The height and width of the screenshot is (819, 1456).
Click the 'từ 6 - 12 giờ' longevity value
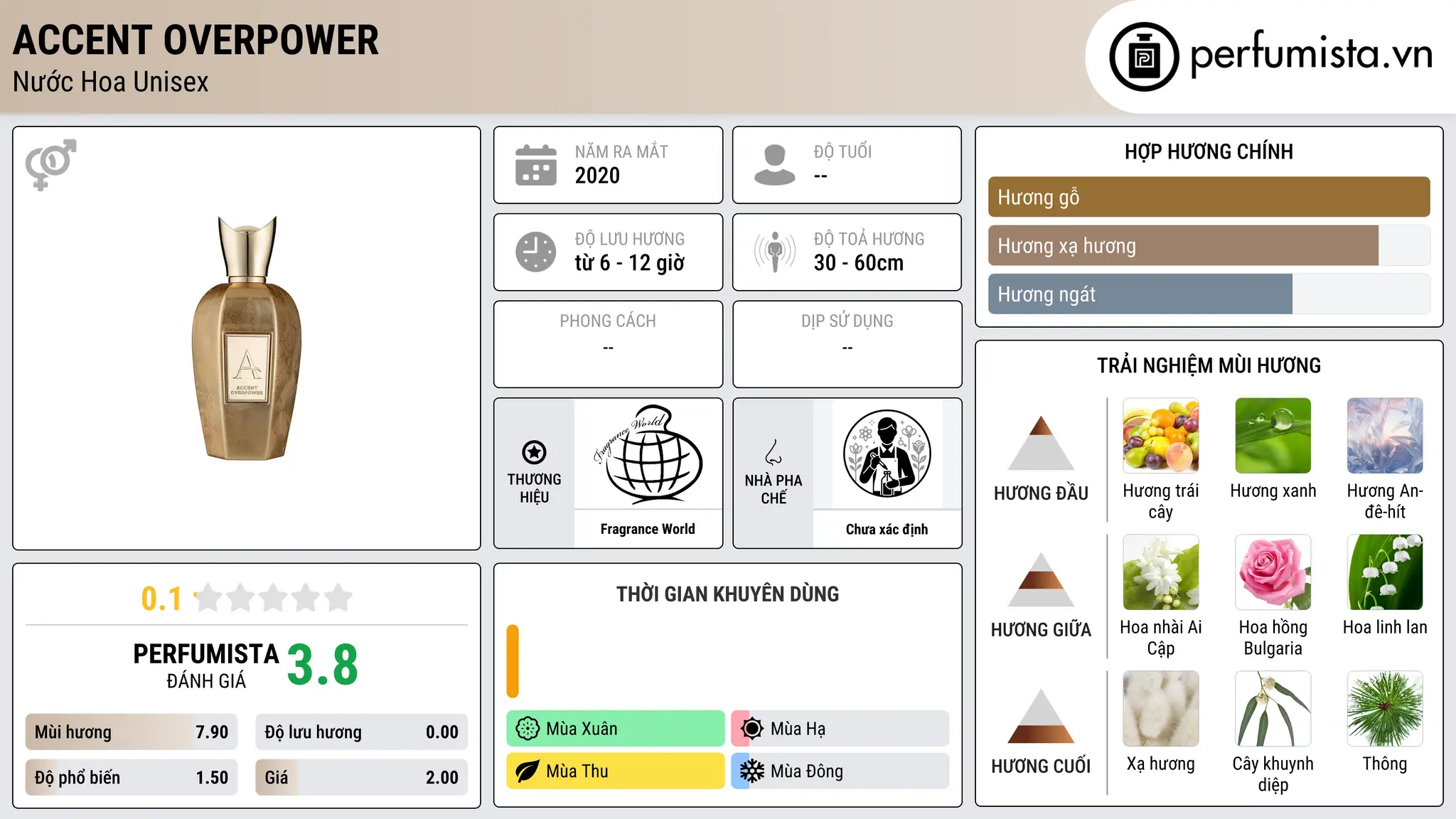pyautogui.click(x=630, y=263)
